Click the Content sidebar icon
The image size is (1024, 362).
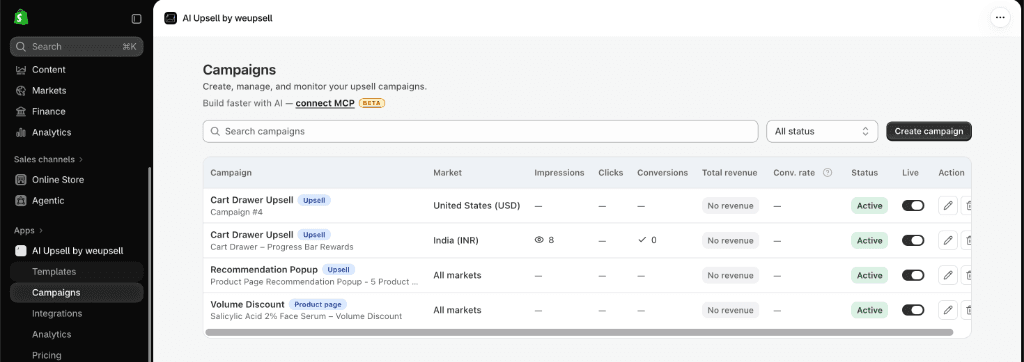21,70
